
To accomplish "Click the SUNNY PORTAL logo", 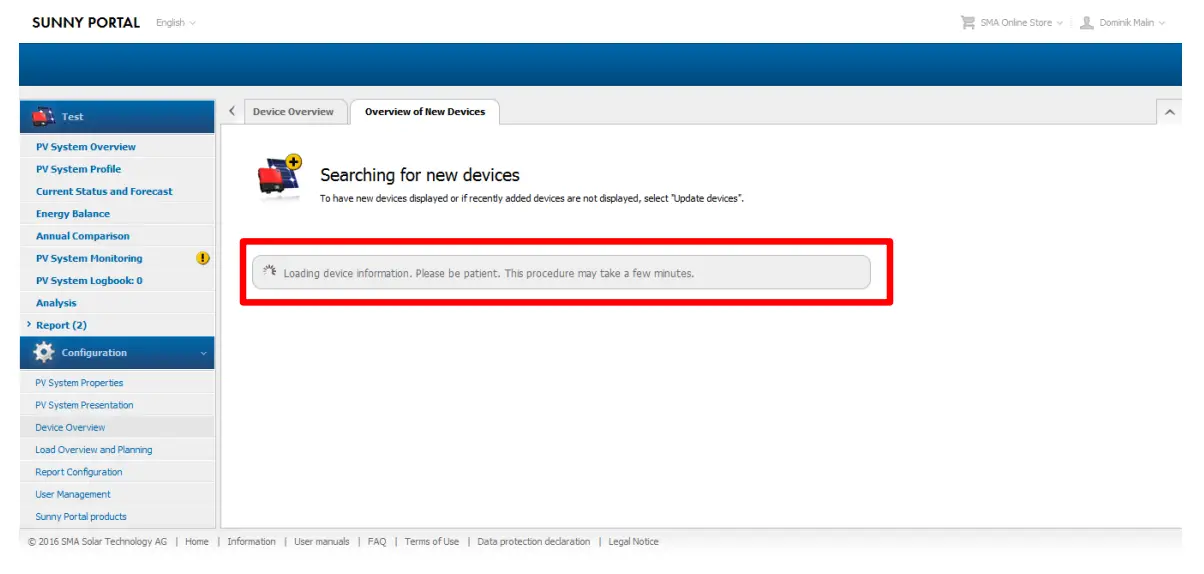I will click(86, 22).
